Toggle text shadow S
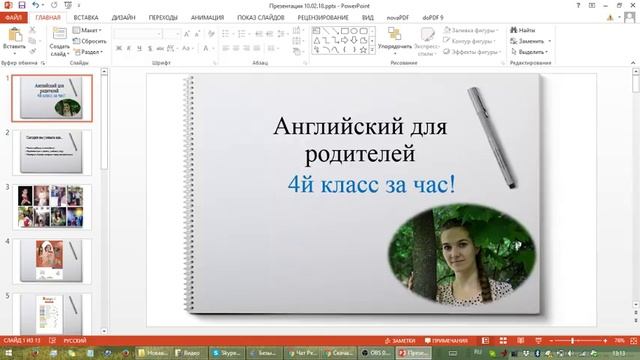 150,48
